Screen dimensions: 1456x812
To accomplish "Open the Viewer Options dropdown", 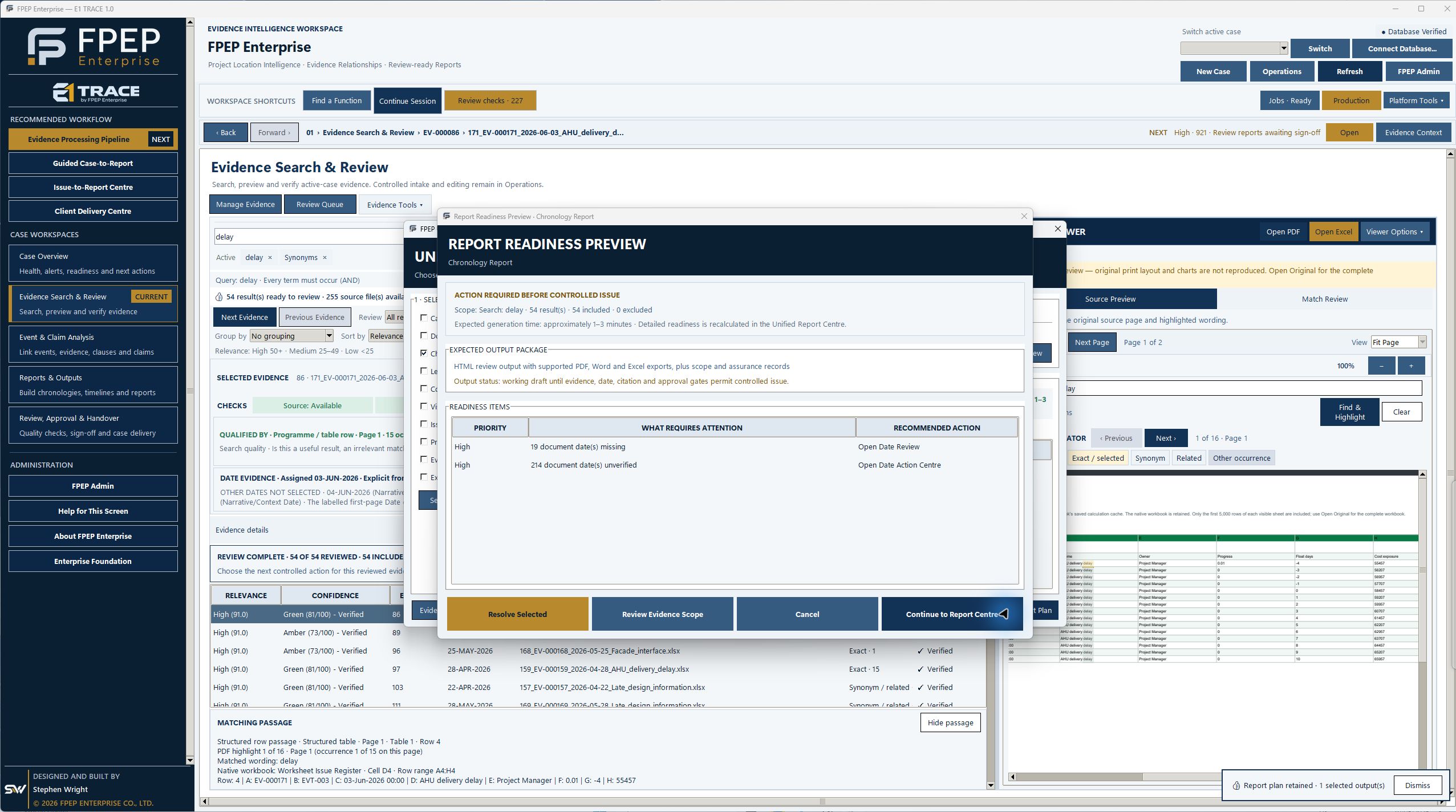I will click(x=1394, y=232).
